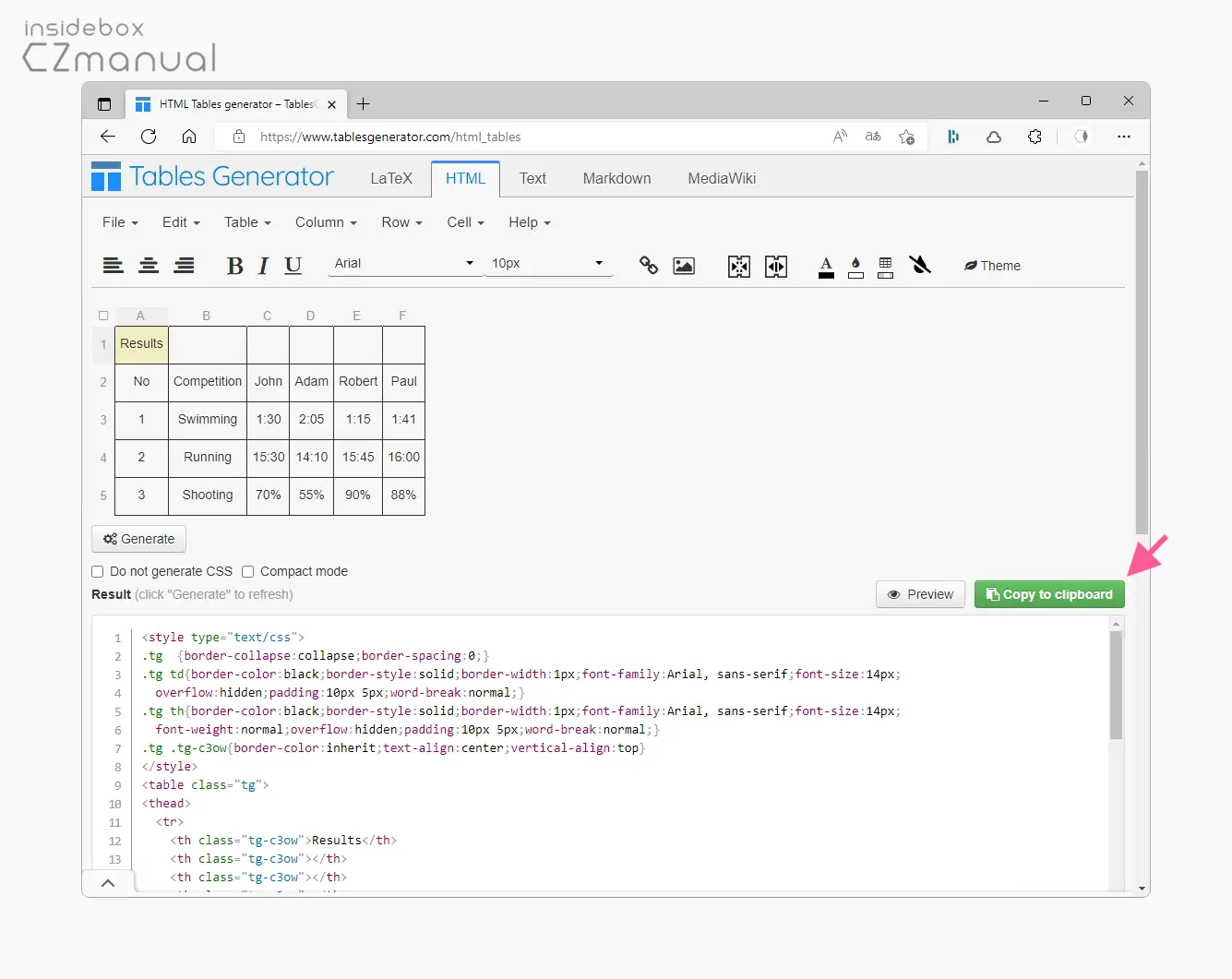The height and width of the screenshot is (979, 1232).
Task: Select the Competition cell
Action: [208, 382]
